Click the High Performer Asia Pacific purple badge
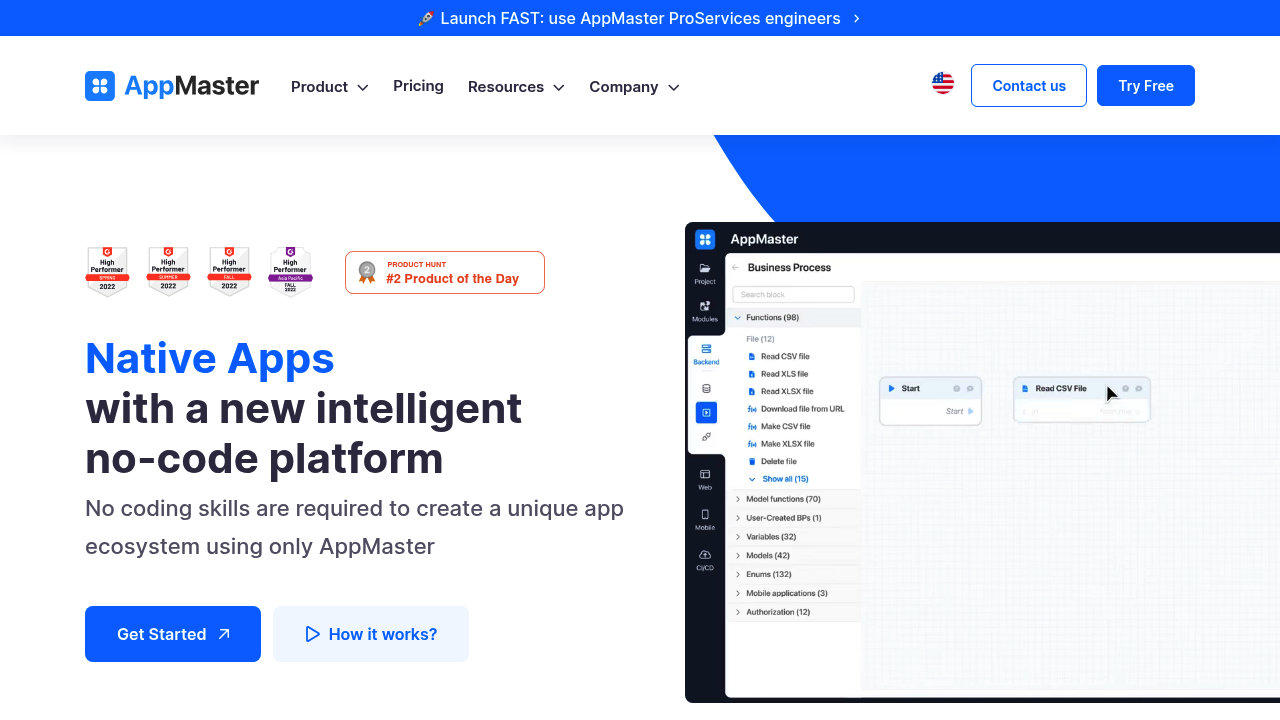 290,272
